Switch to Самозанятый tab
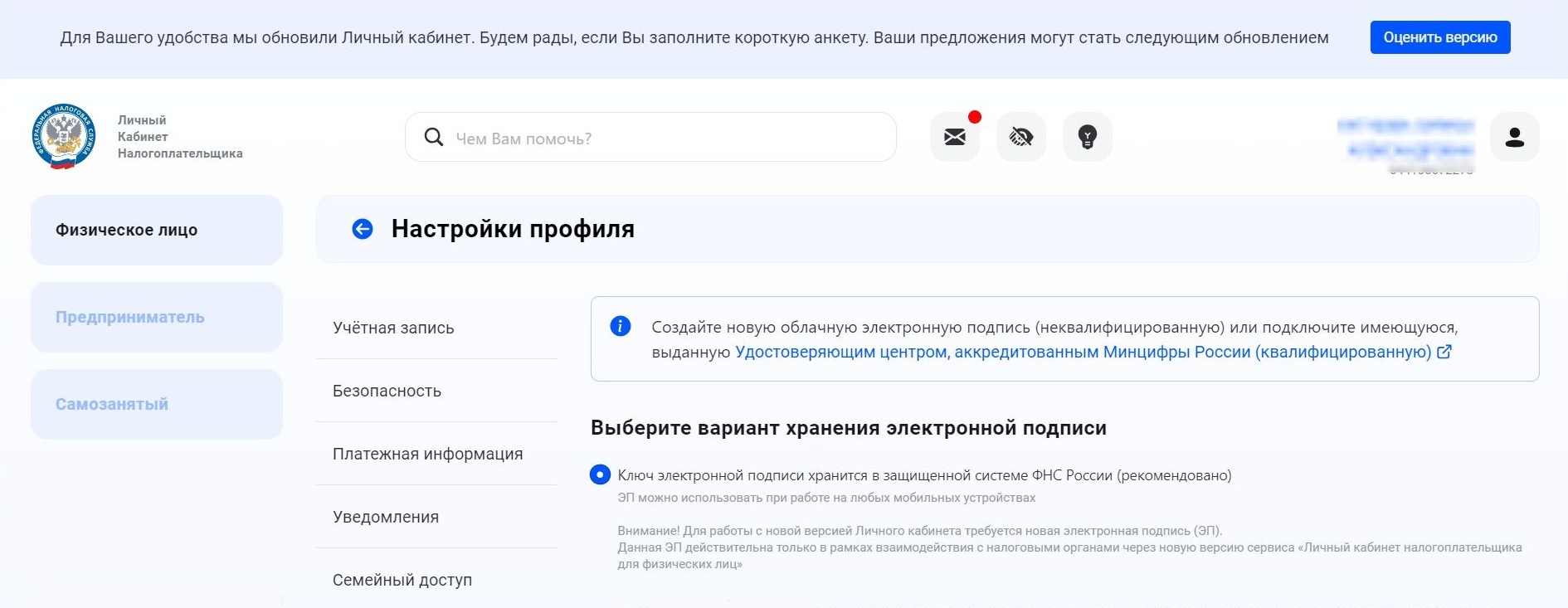 tap(157, 404)
